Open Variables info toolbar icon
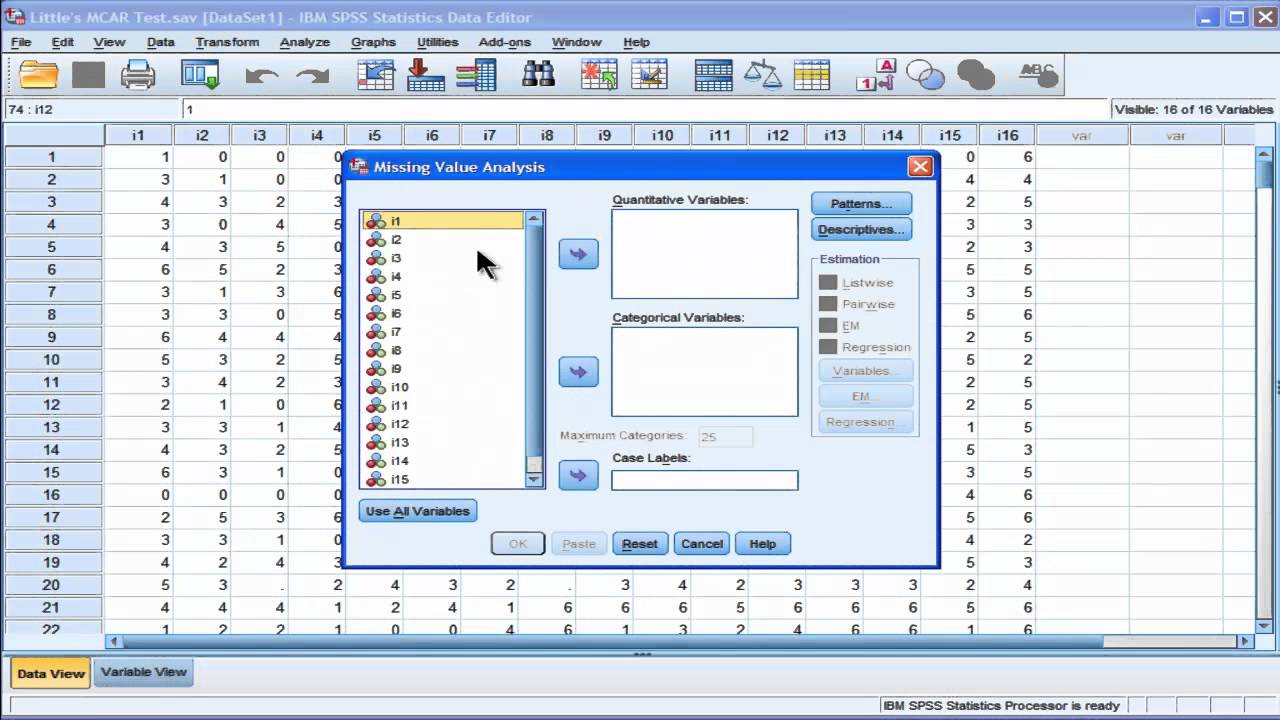Screen dimensions: 1280x720 pos(476,75)
